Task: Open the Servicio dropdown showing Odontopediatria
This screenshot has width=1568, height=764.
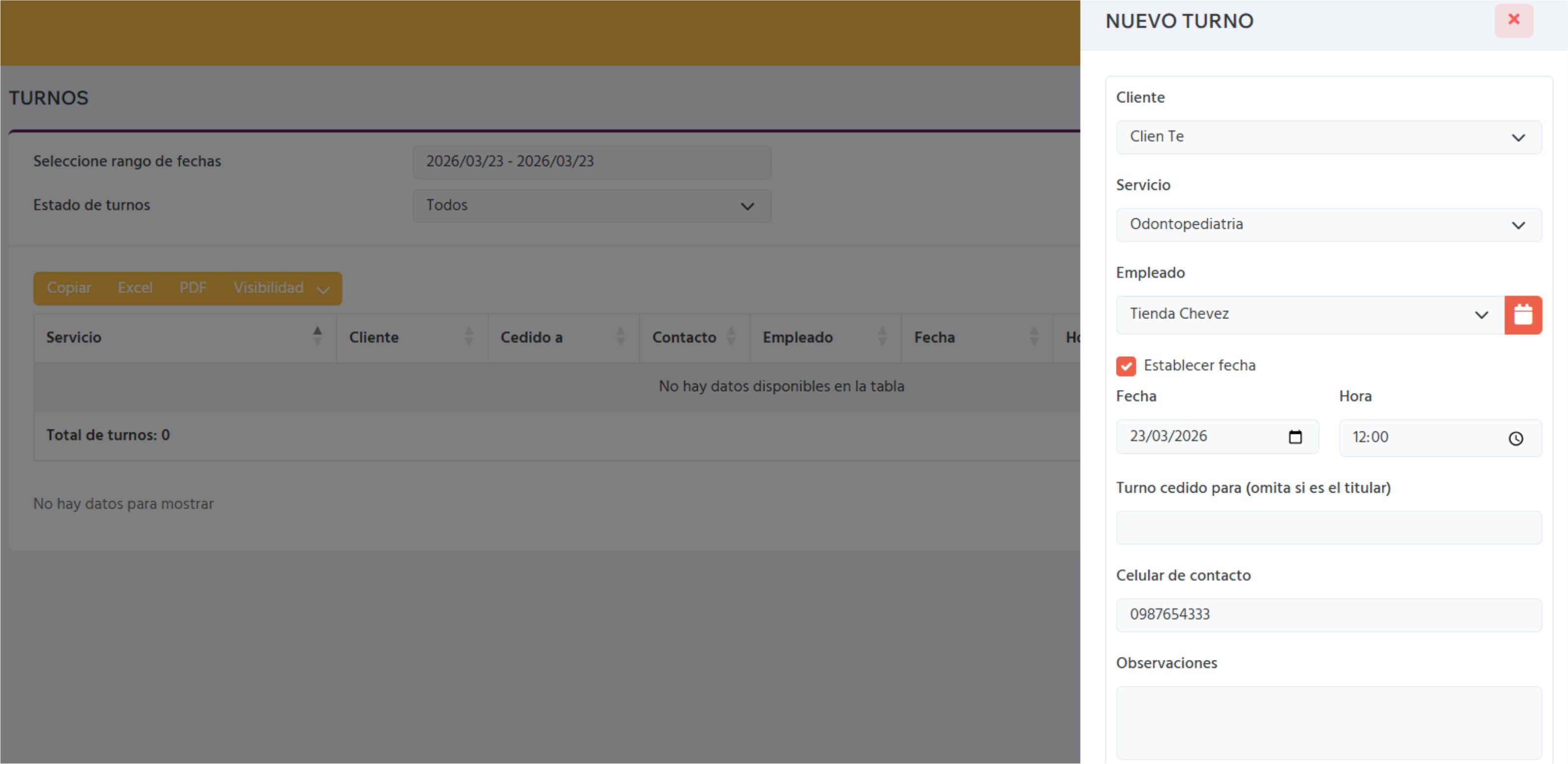Action: click(x=1329, y=224)
